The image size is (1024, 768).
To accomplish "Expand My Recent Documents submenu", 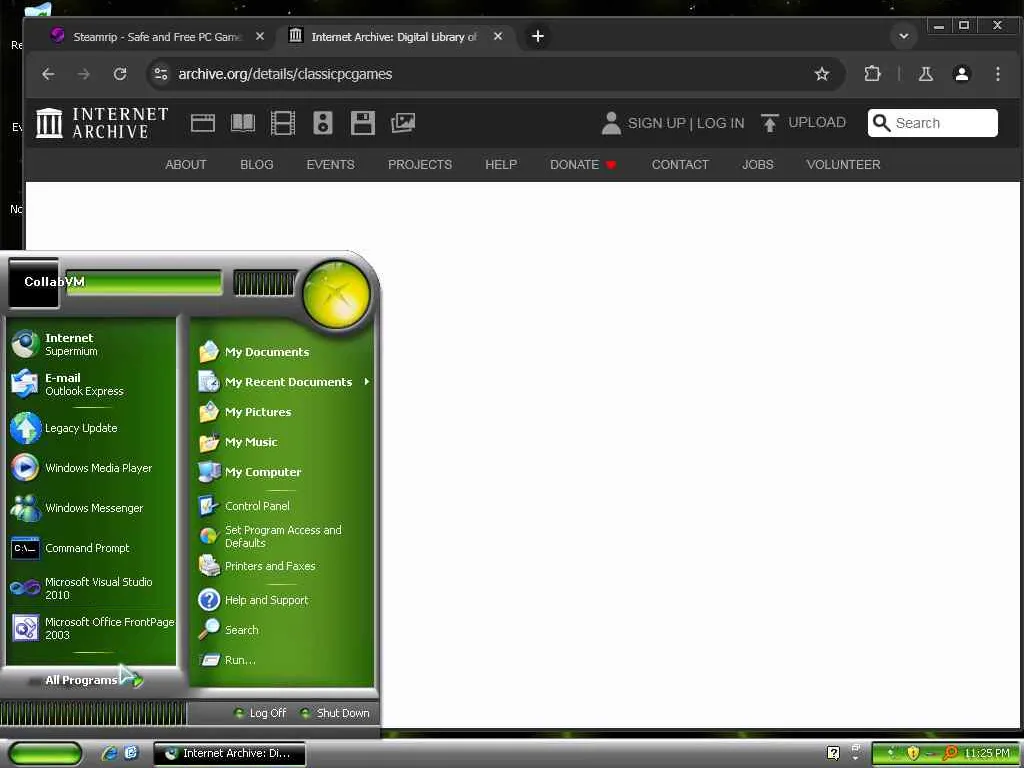I will tap(284, 382).
